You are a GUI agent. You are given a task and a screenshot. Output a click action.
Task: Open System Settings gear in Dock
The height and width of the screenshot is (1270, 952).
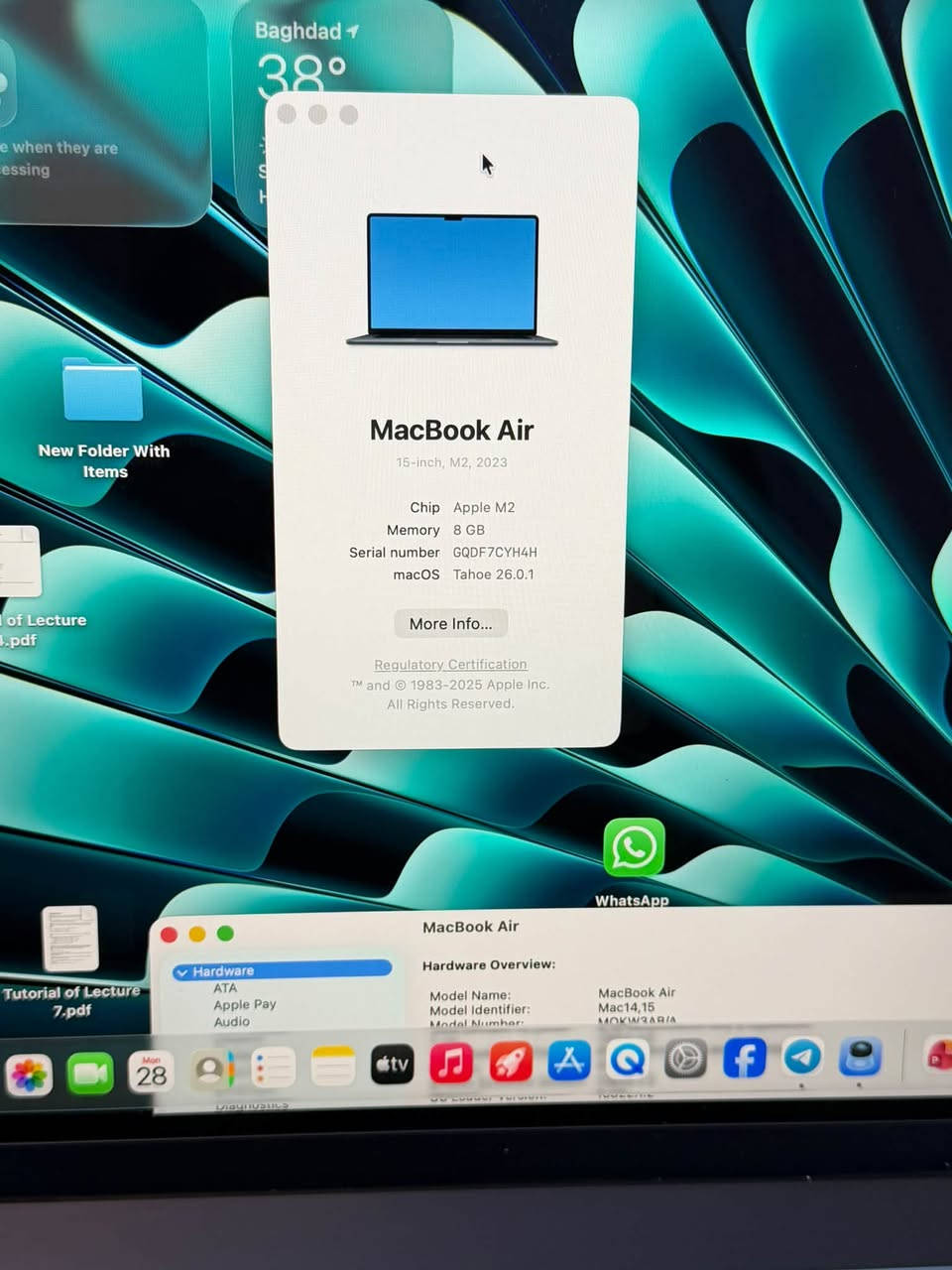(685, 1059)
